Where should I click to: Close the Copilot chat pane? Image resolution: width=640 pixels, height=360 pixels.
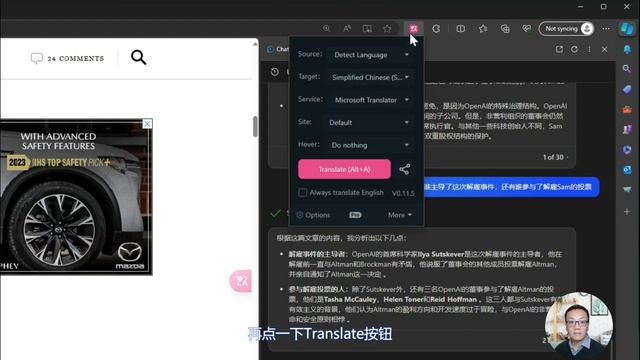tap(604, 49)
